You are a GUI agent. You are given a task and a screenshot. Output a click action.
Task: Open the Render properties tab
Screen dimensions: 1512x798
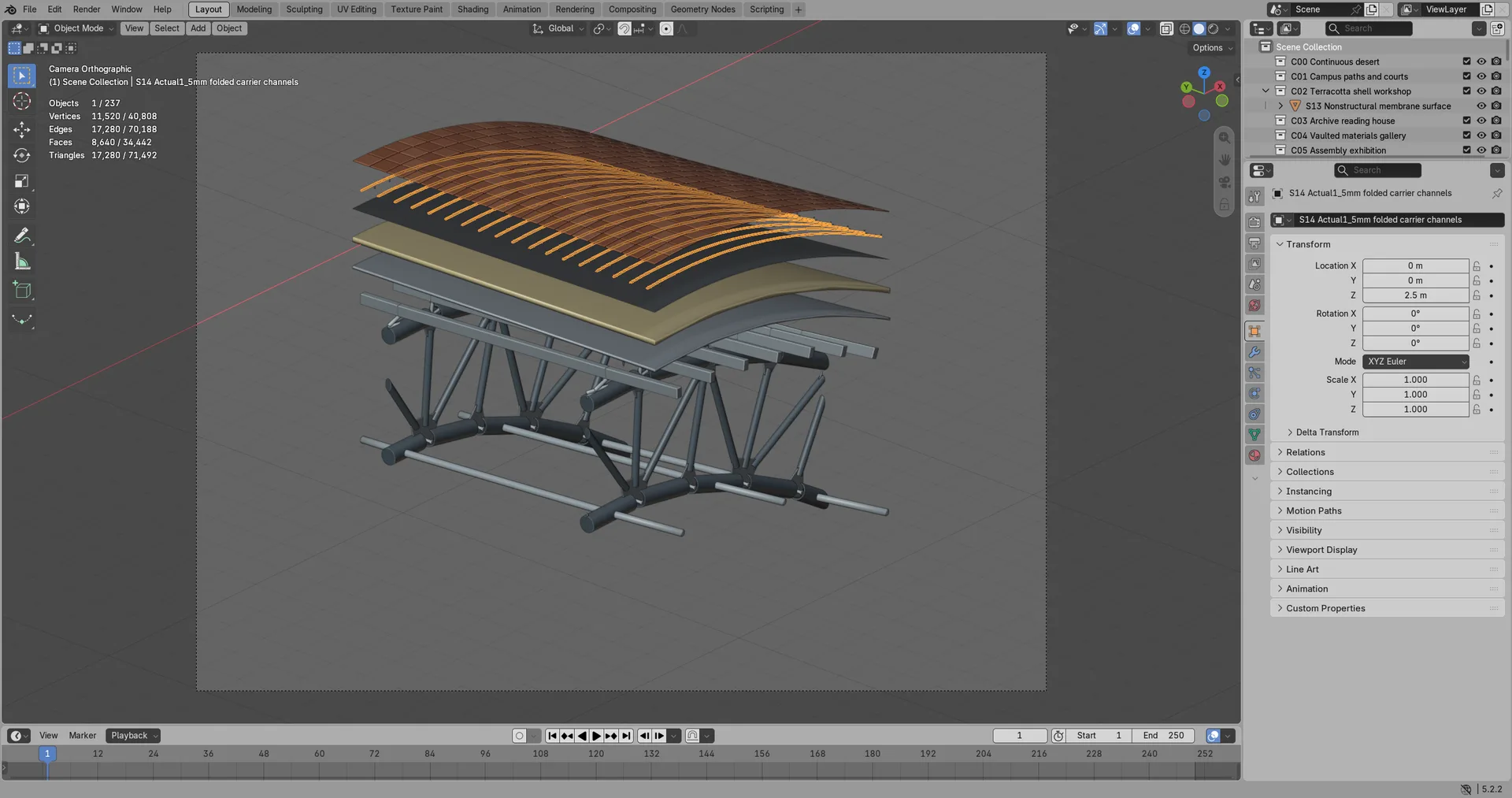[1254, 222]
